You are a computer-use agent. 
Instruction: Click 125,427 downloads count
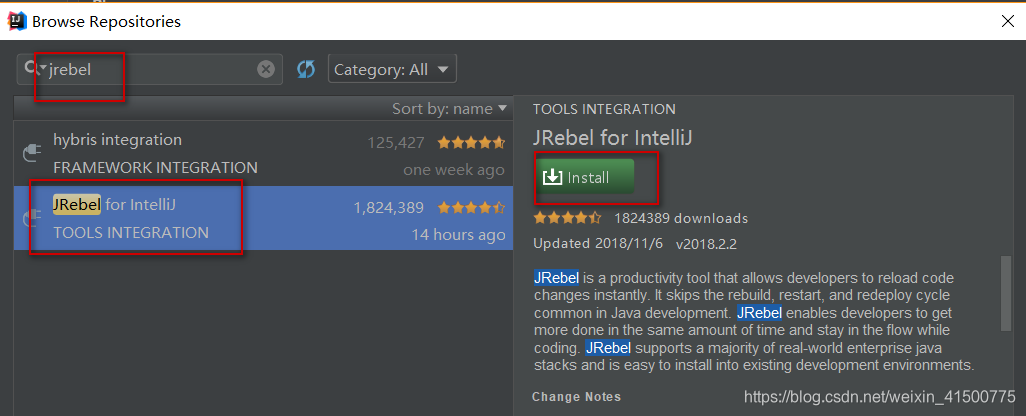click(x=396, y=143)
